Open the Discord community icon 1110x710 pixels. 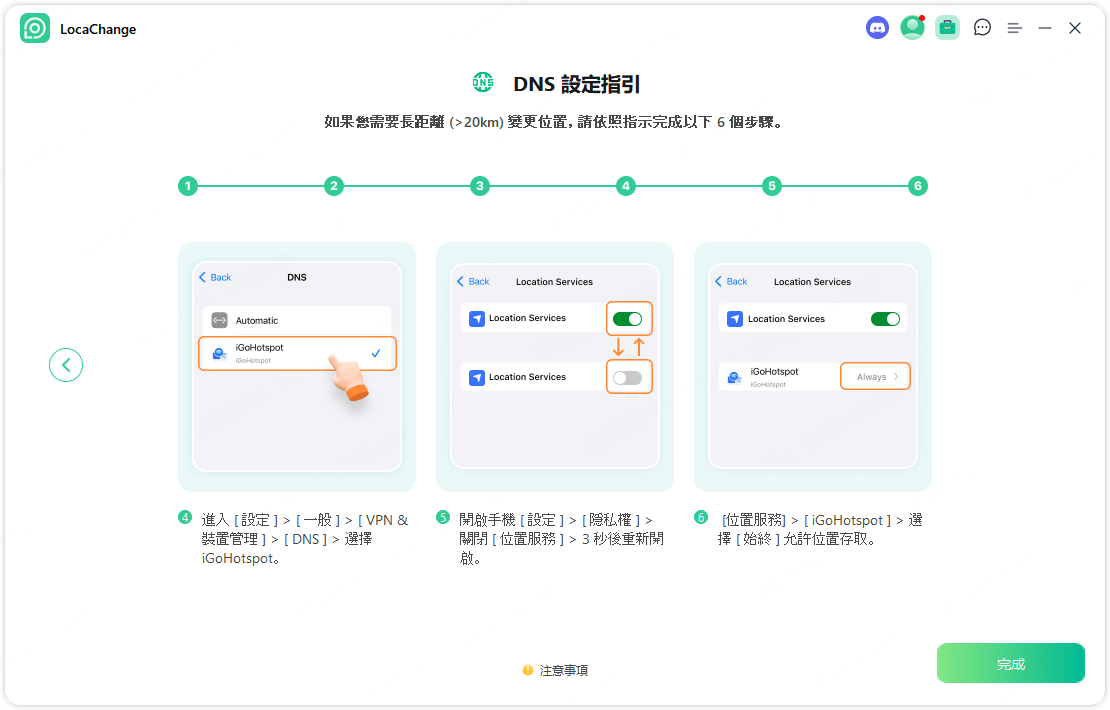(x=877, y=28)
